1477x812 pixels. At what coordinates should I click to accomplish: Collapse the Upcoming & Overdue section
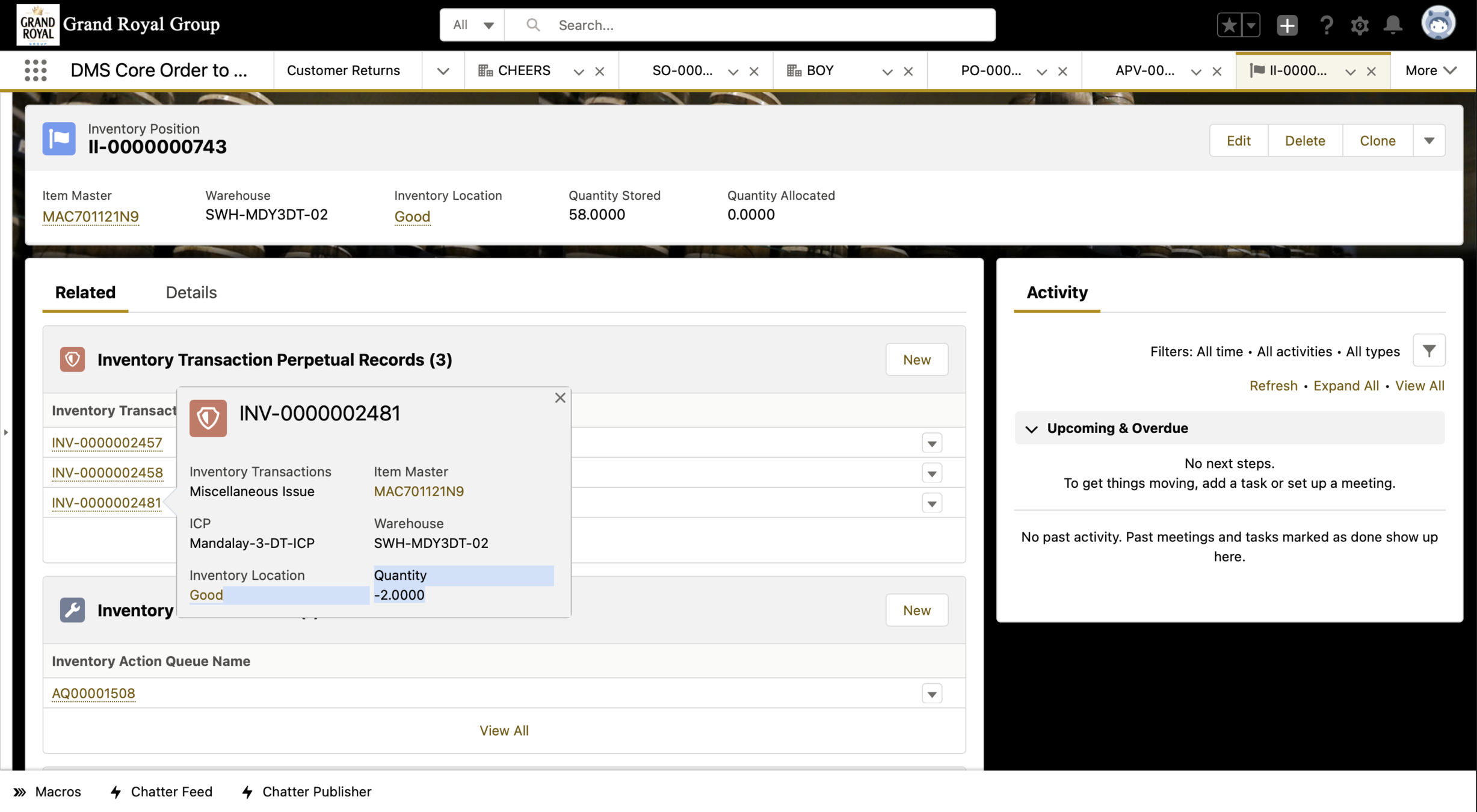tap(1032, 428)
